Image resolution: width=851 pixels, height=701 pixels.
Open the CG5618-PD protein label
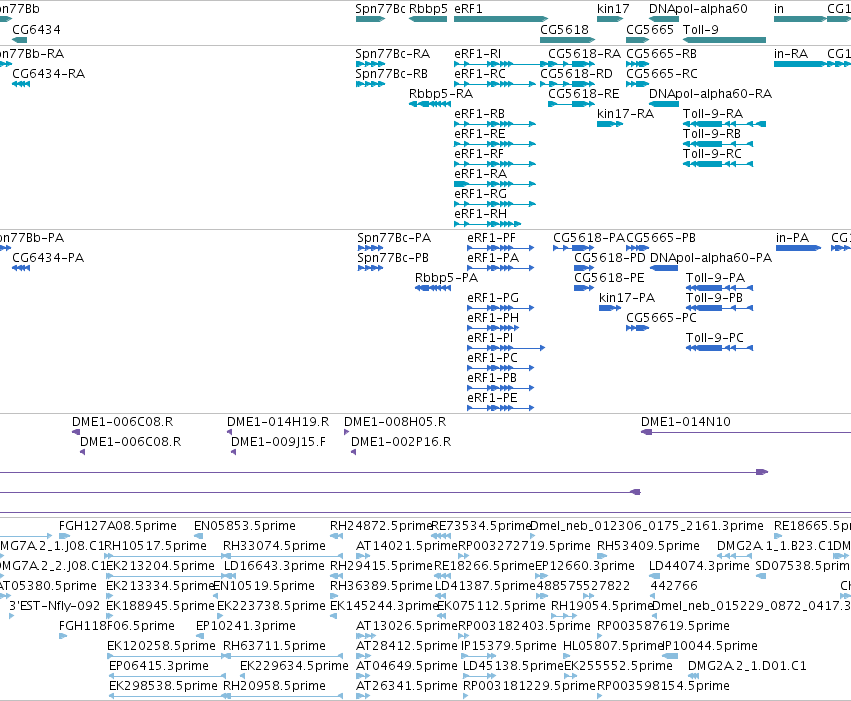(610, 257)
